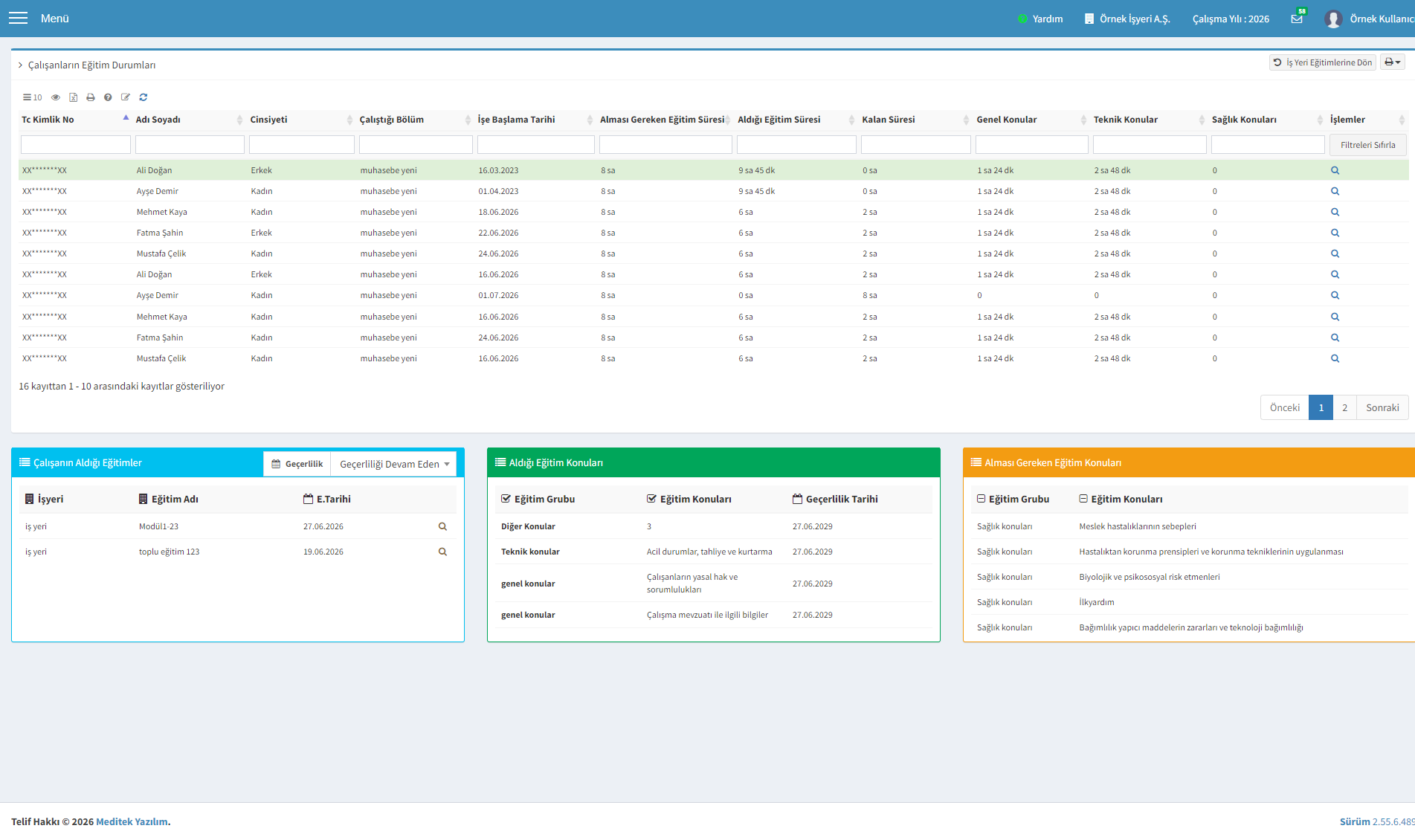The height and width of the screenshot is (840, 1415).
Task: Reset filters with Filtreleri Sıfırla
Action: click(x=1367, y=145)
